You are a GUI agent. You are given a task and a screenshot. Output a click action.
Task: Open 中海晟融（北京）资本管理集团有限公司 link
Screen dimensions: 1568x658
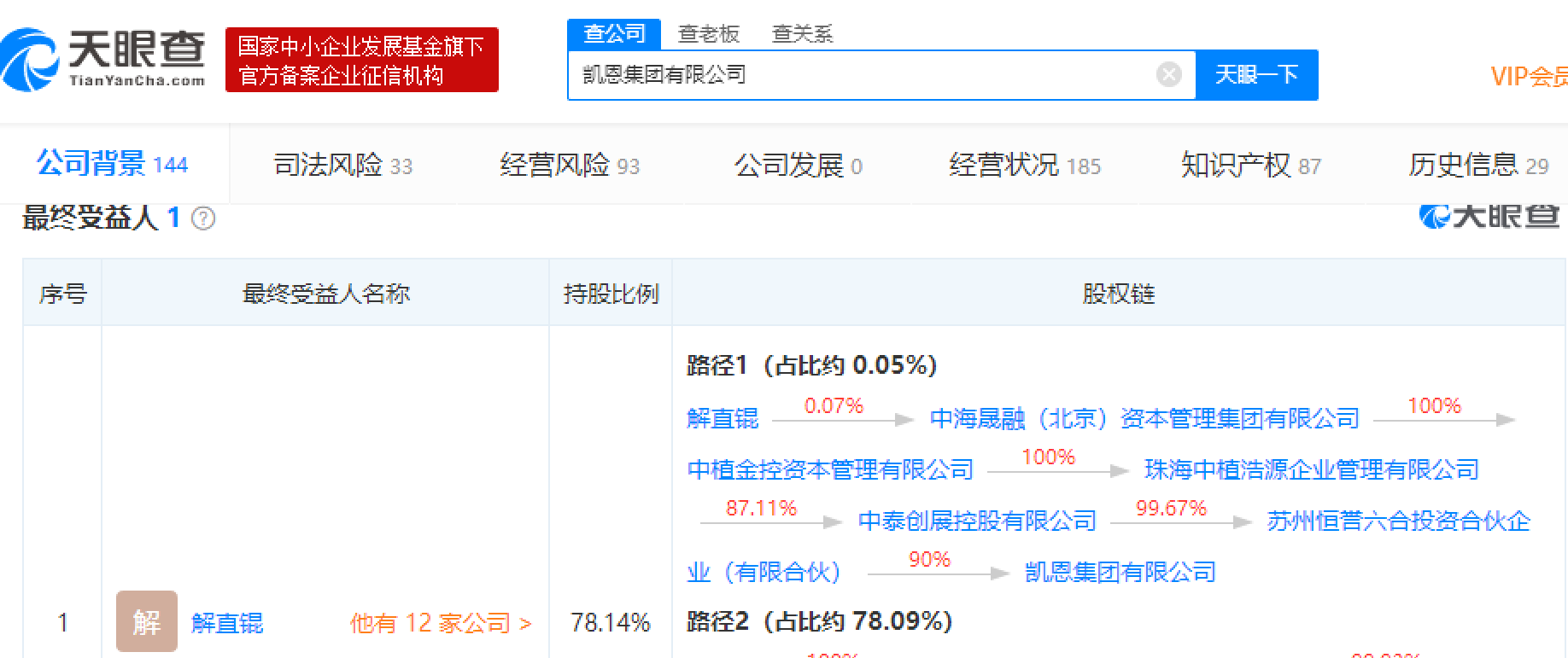click(x=1144, y=418)
